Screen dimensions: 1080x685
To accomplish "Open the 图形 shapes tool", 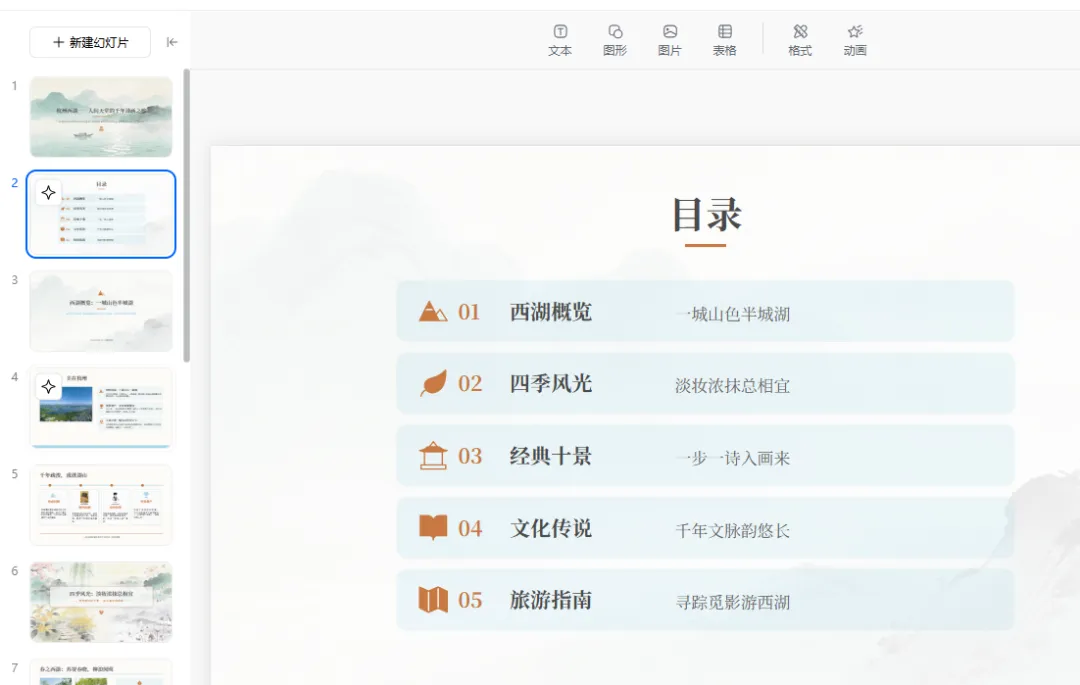I will (x=615, y=41).
